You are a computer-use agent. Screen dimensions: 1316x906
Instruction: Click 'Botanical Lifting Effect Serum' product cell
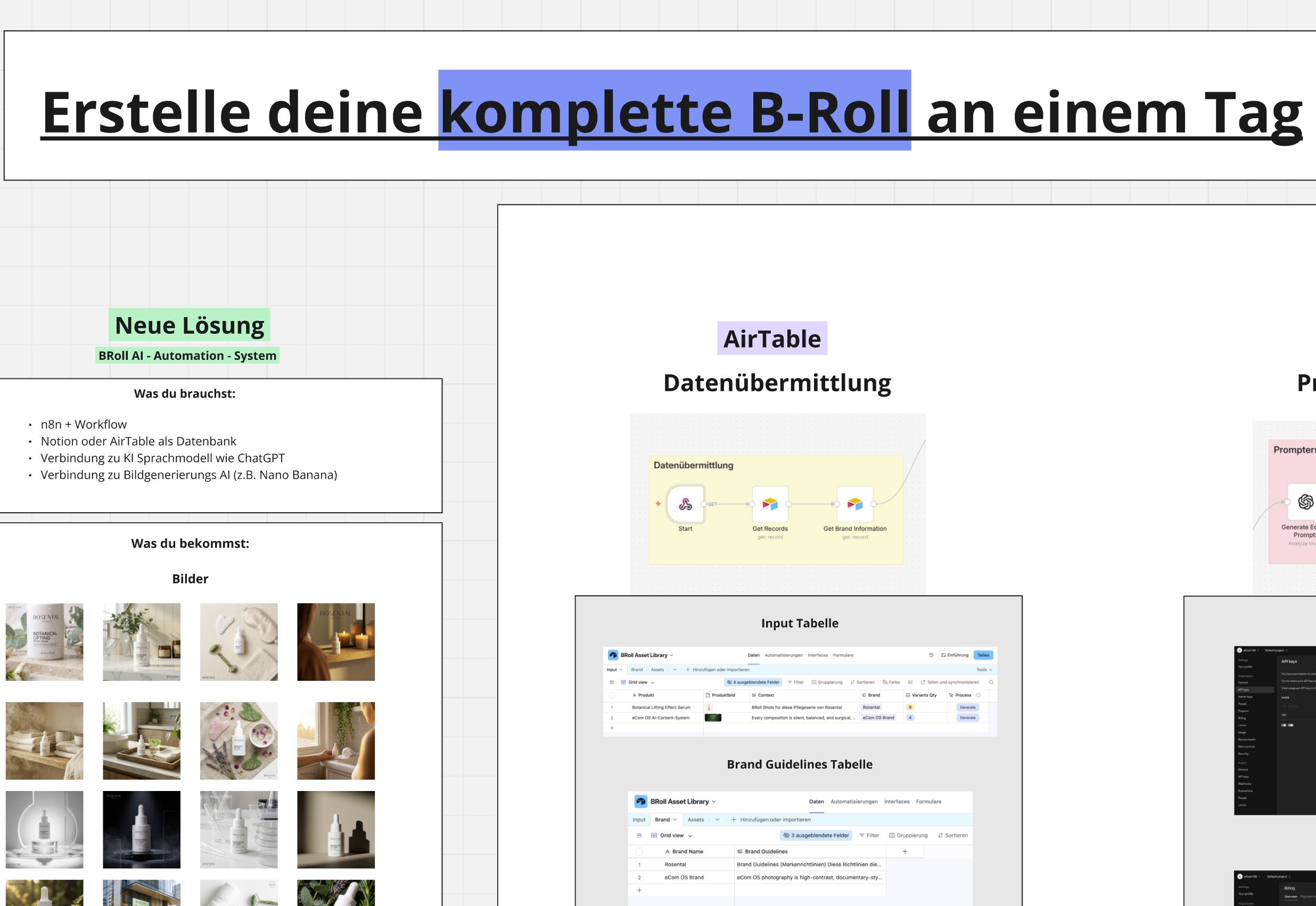[x=661, y=707]
